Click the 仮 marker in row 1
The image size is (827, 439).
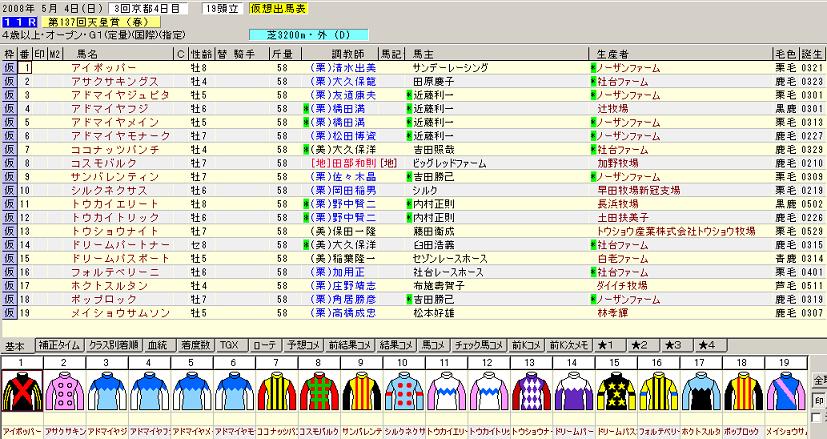pyautogui.click(x=9, y=68)
